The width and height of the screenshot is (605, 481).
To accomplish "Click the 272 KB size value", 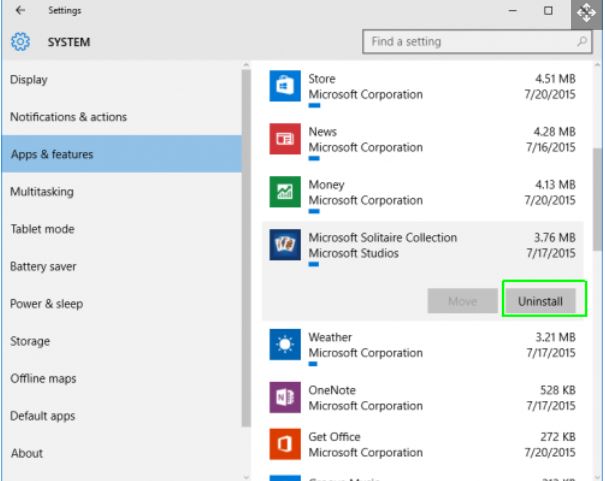I will coord(558,437).
